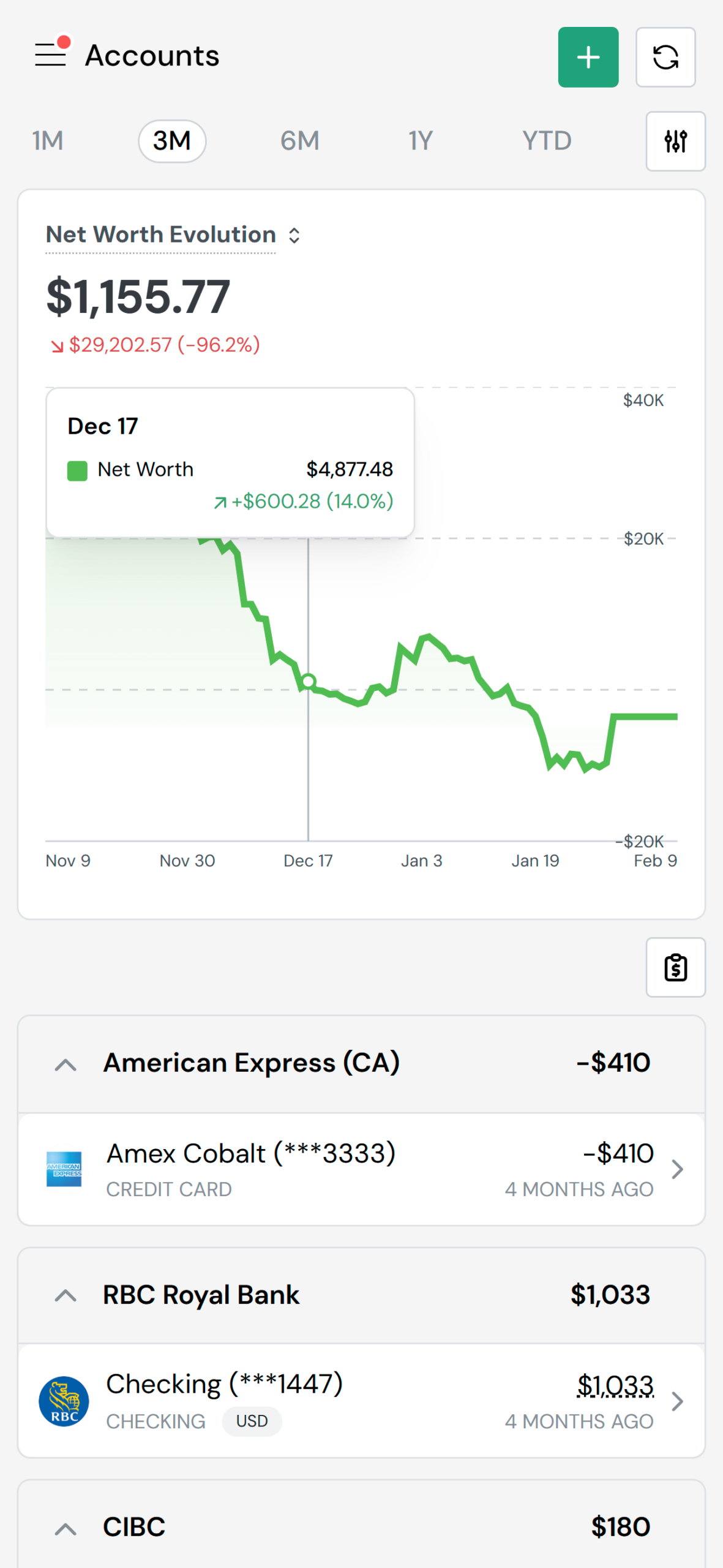723x1568 pixels.
Task: Select the YTD time range
Action: pyautogui.click(x=547, y=141)
